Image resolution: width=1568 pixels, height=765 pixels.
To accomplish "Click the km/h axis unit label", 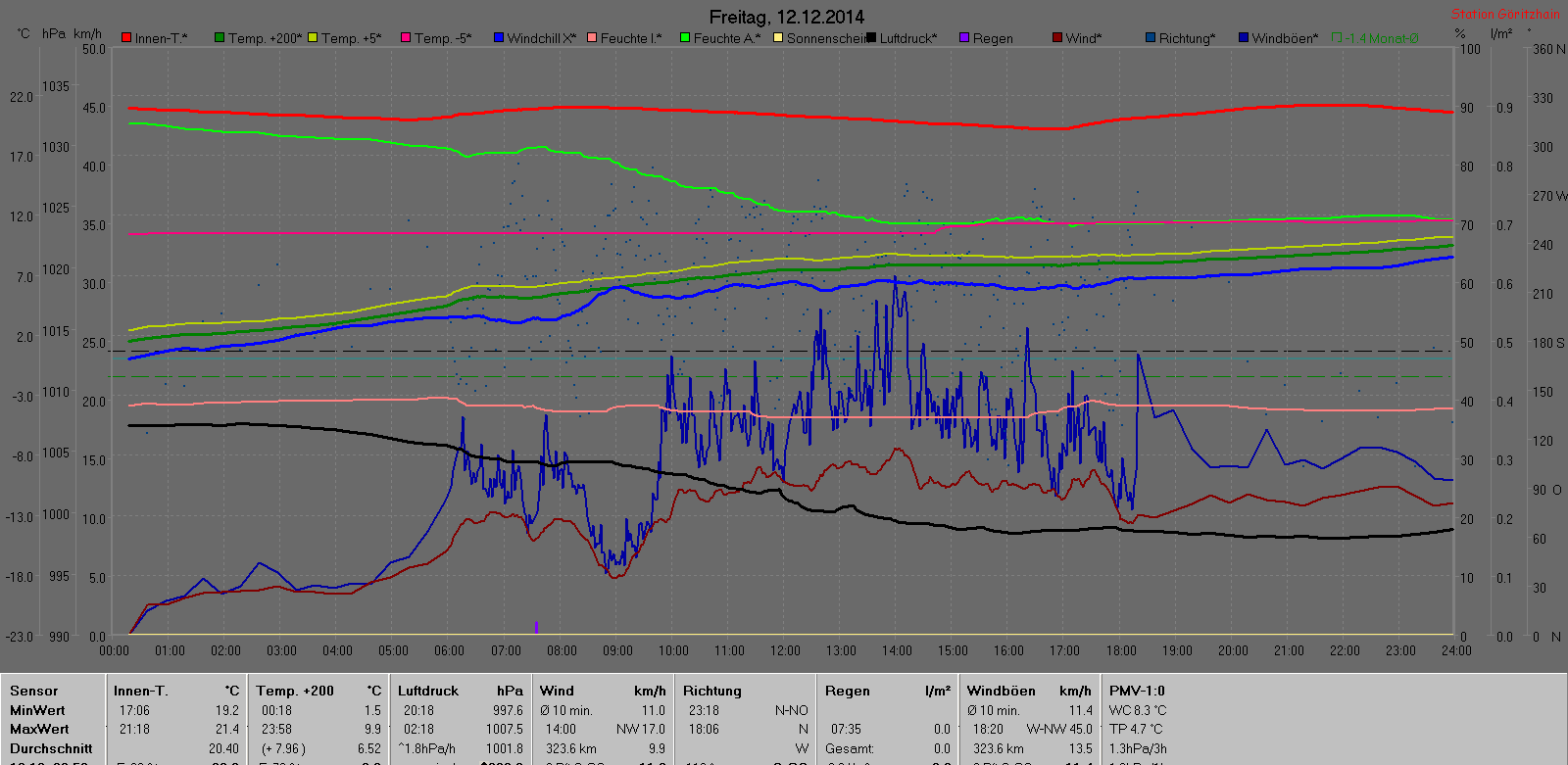I will (x=86, y=33).
